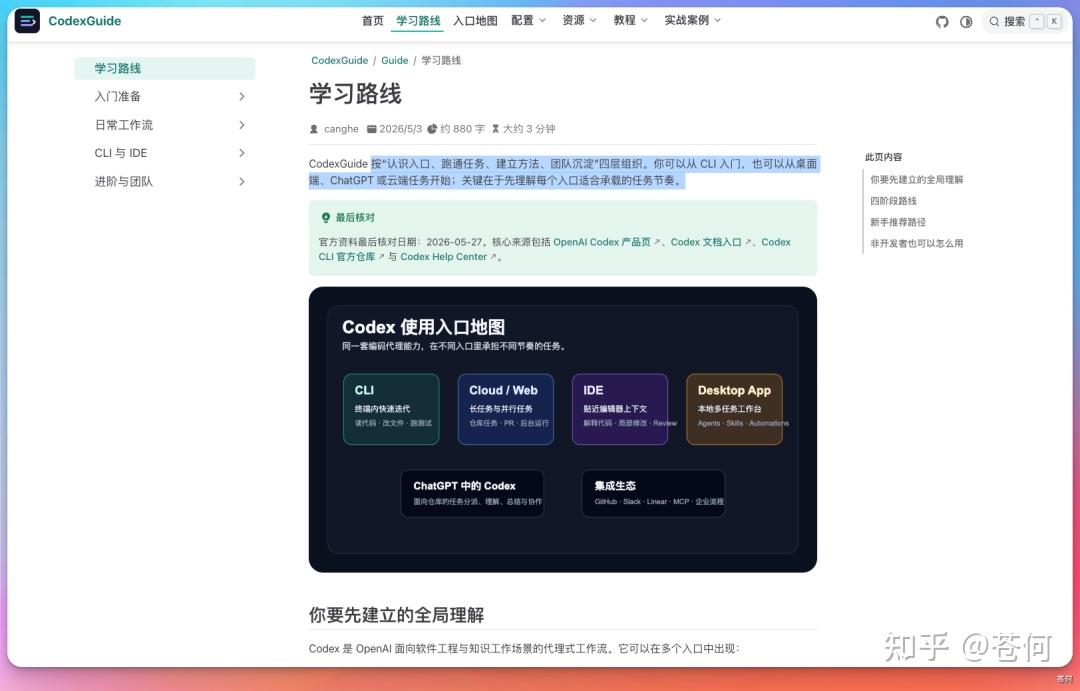Jump to 新手推荐路径 in outline
Screen dimensions: 1080x691
pos(898,223)
